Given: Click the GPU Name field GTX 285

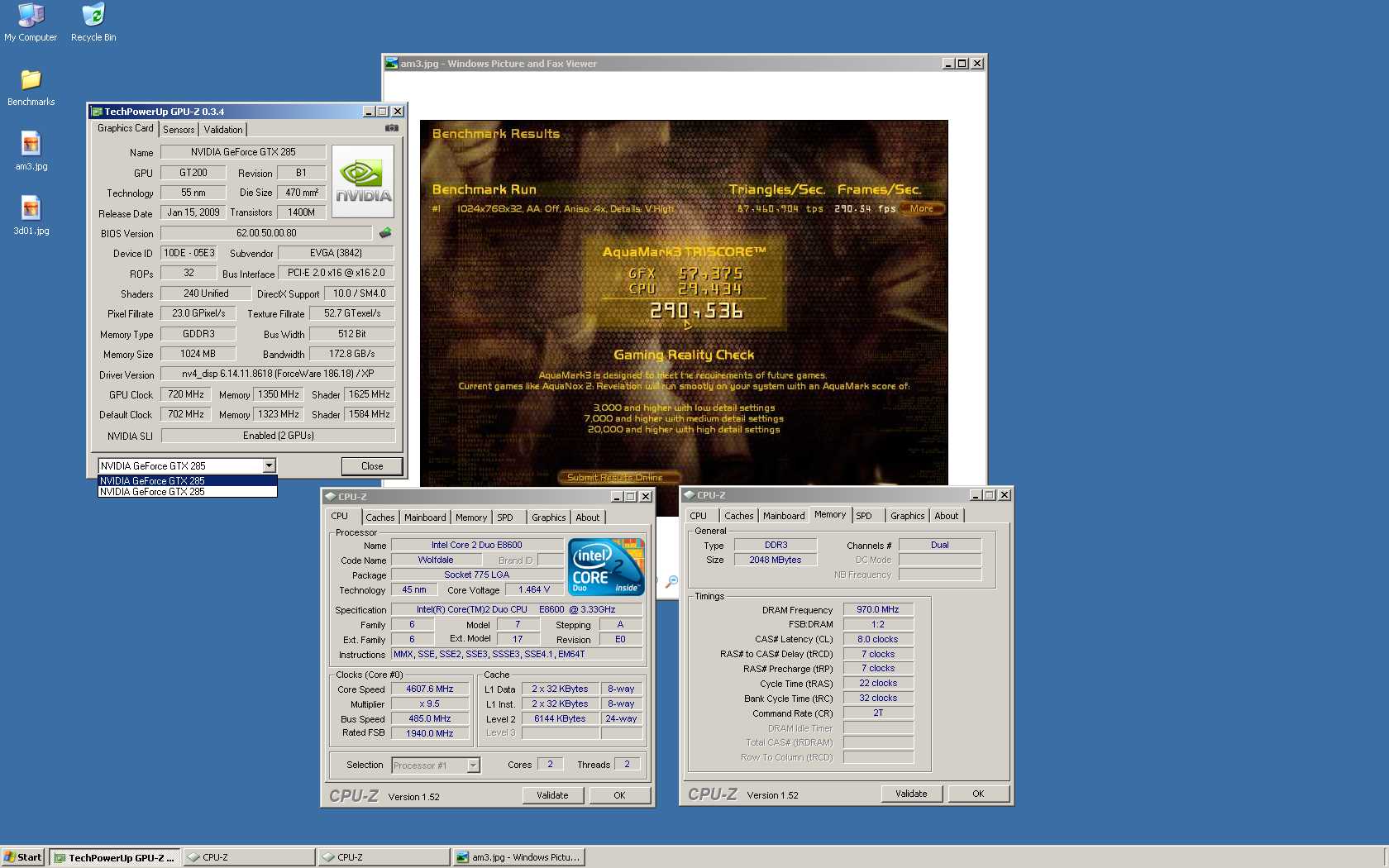Looking at the screenshot, I should click(243, 152).
